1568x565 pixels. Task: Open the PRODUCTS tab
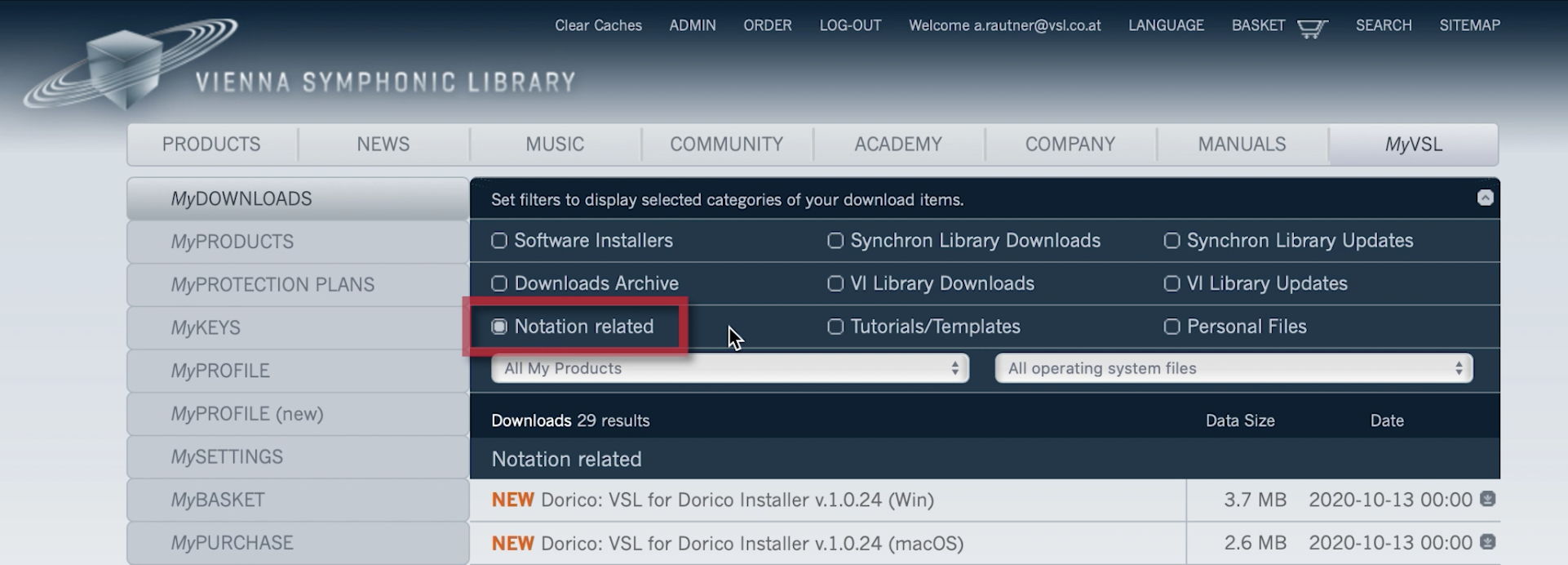tap(211, 145)
